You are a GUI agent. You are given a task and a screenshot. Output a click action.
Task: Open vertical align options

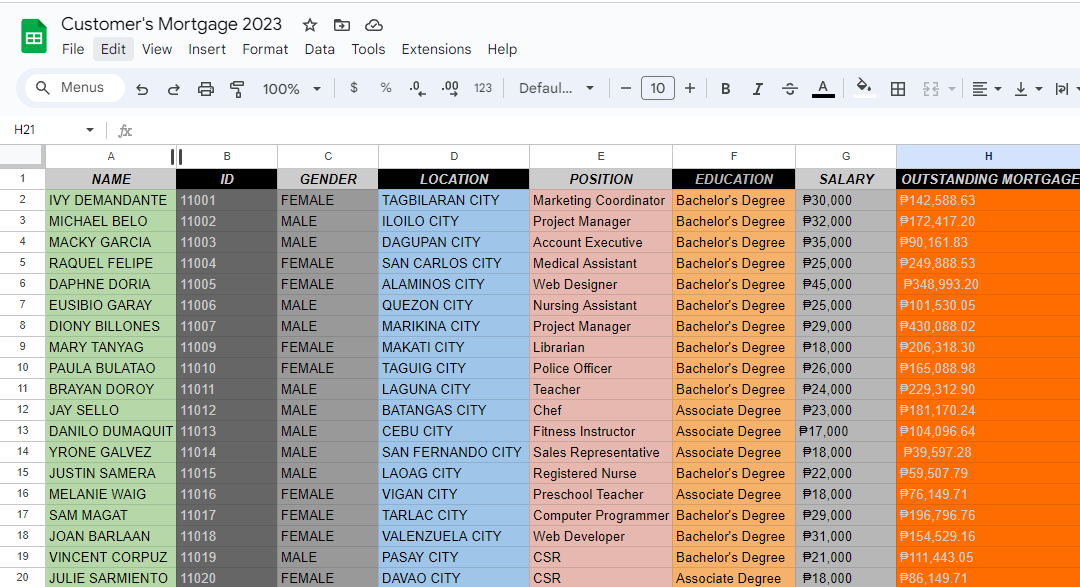(x=1028, y=89)
